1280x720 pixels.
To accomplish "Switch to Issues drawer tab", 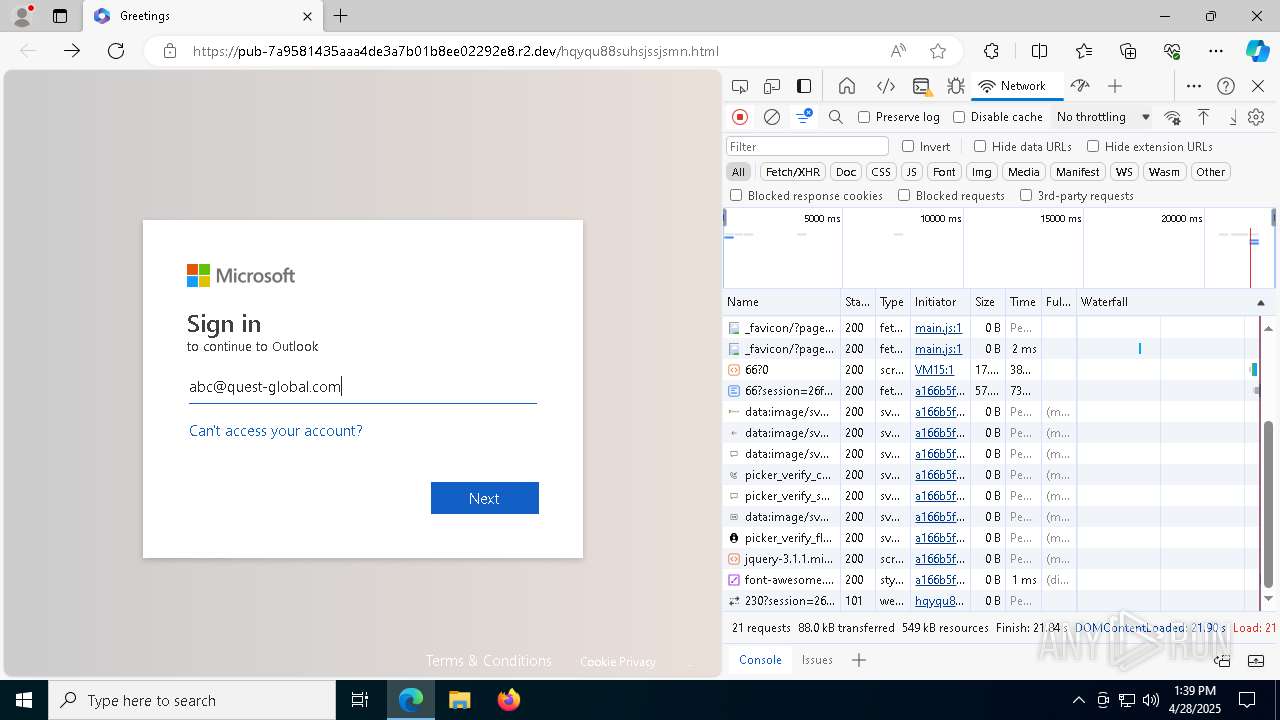I will (x=817, y=660).
